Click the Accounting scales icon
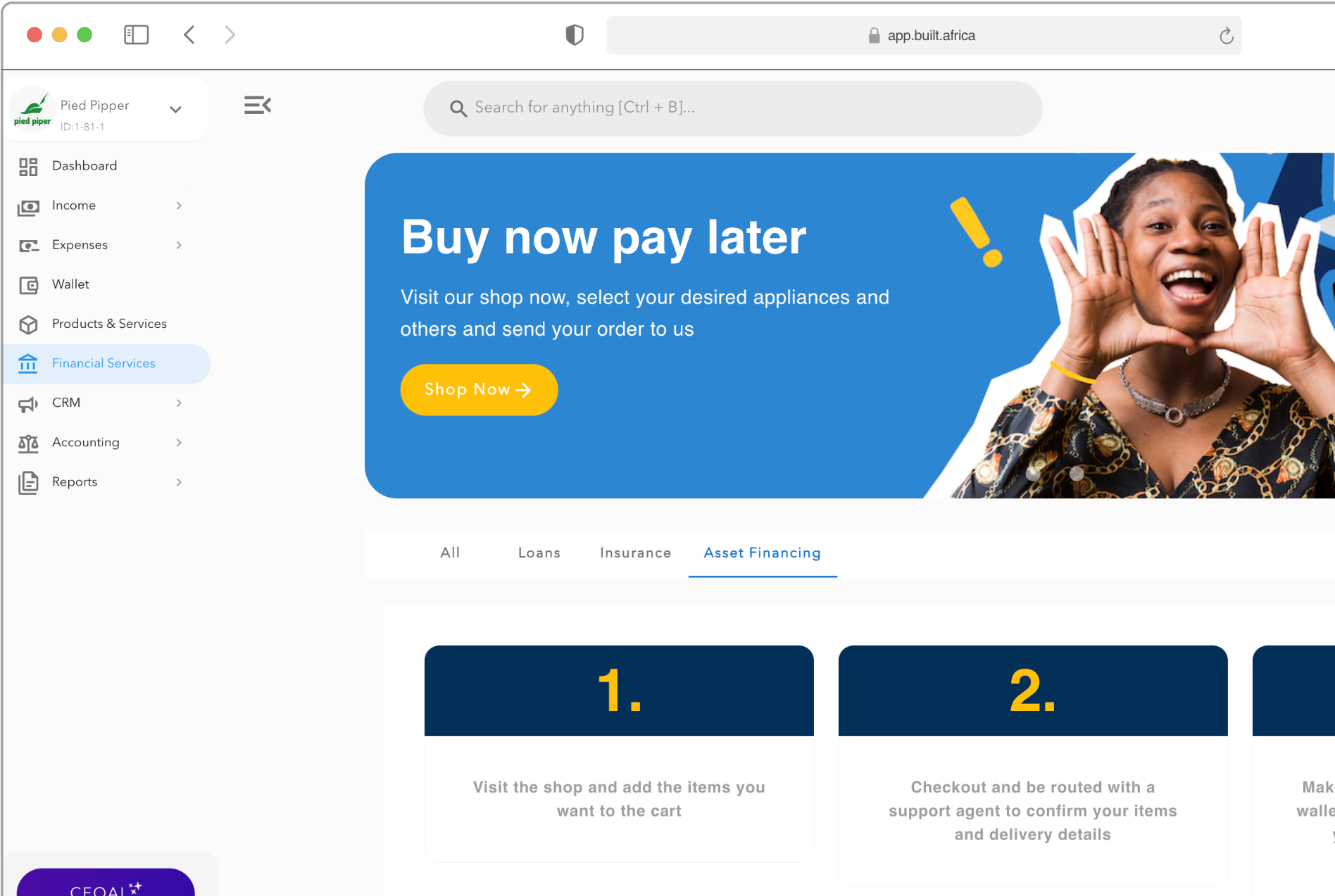1335x896 pixels. point(28,443)
